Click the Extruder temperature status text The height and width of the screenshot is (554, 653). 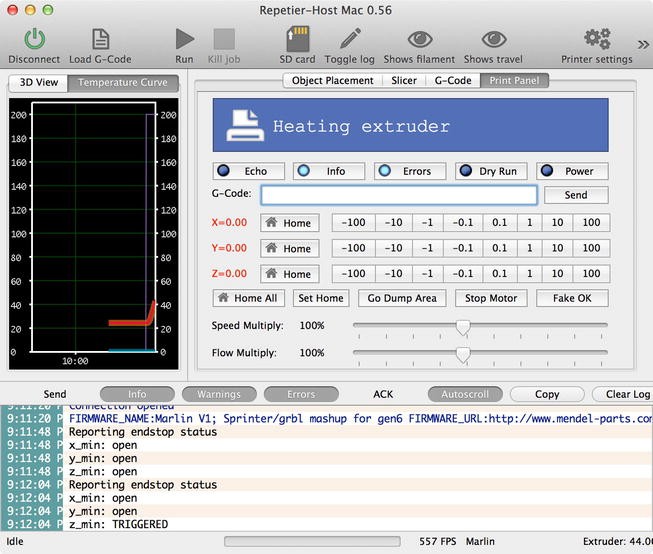pos(618,542)
